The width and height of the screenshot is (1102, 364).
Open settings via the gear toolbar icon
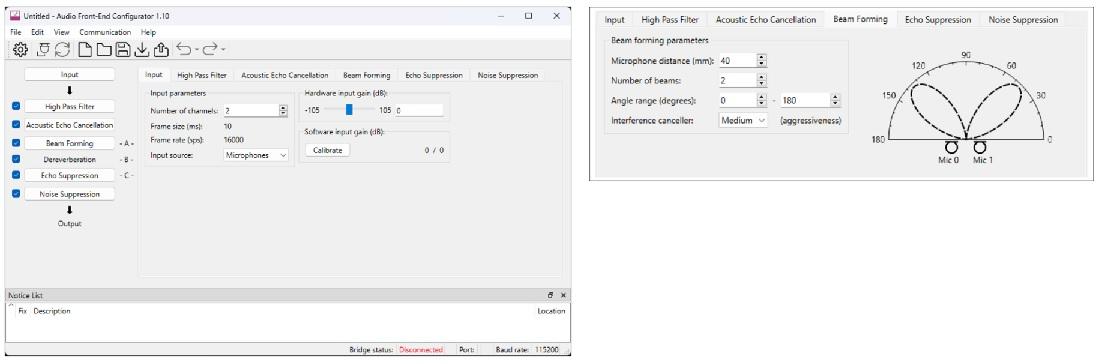click(x=20, y=49)
